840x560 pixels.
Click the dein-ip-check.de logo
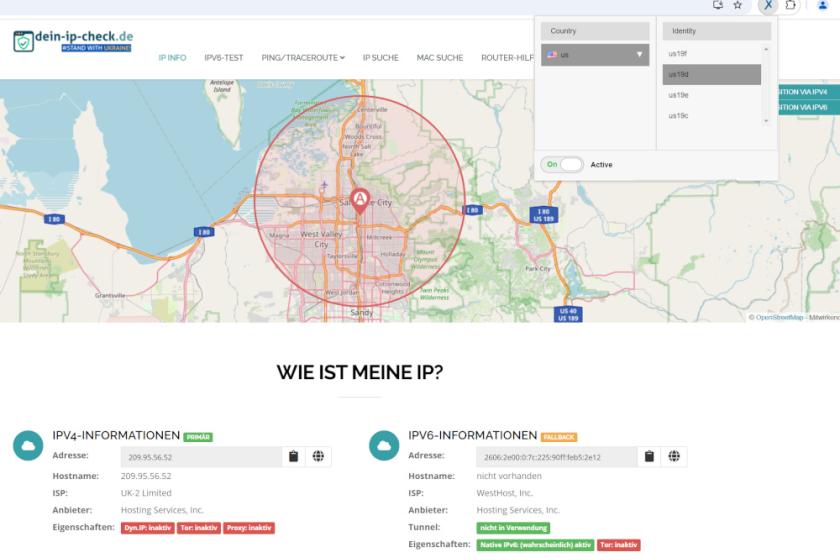coord(73,41)
